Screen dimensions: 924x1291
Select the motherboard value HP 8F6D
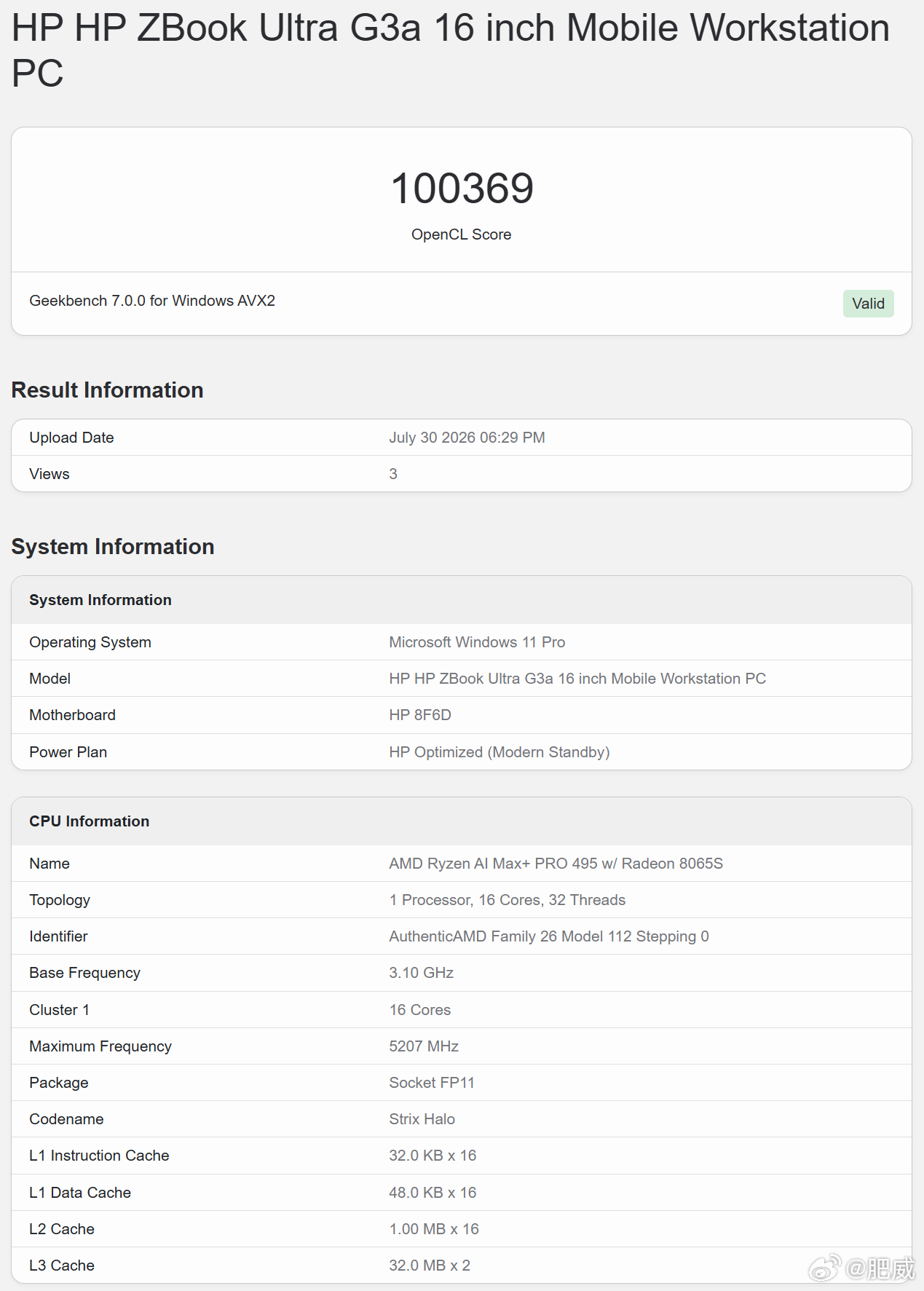tap(420, 715)
